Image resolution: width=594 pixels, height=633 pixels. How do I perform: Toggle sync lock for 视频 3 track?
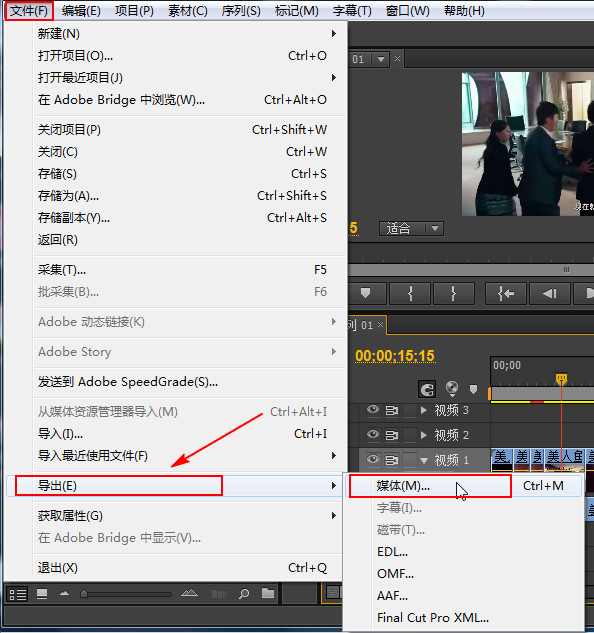pos(391,411)
